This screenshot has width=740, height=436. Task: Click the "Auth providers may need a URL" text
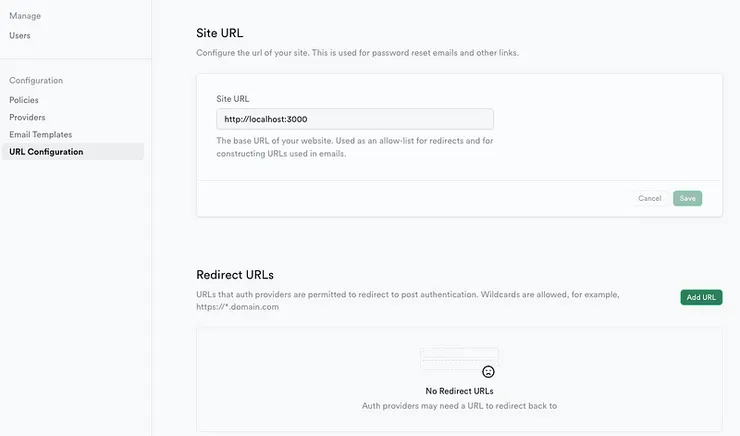click(x=459, y=406)
